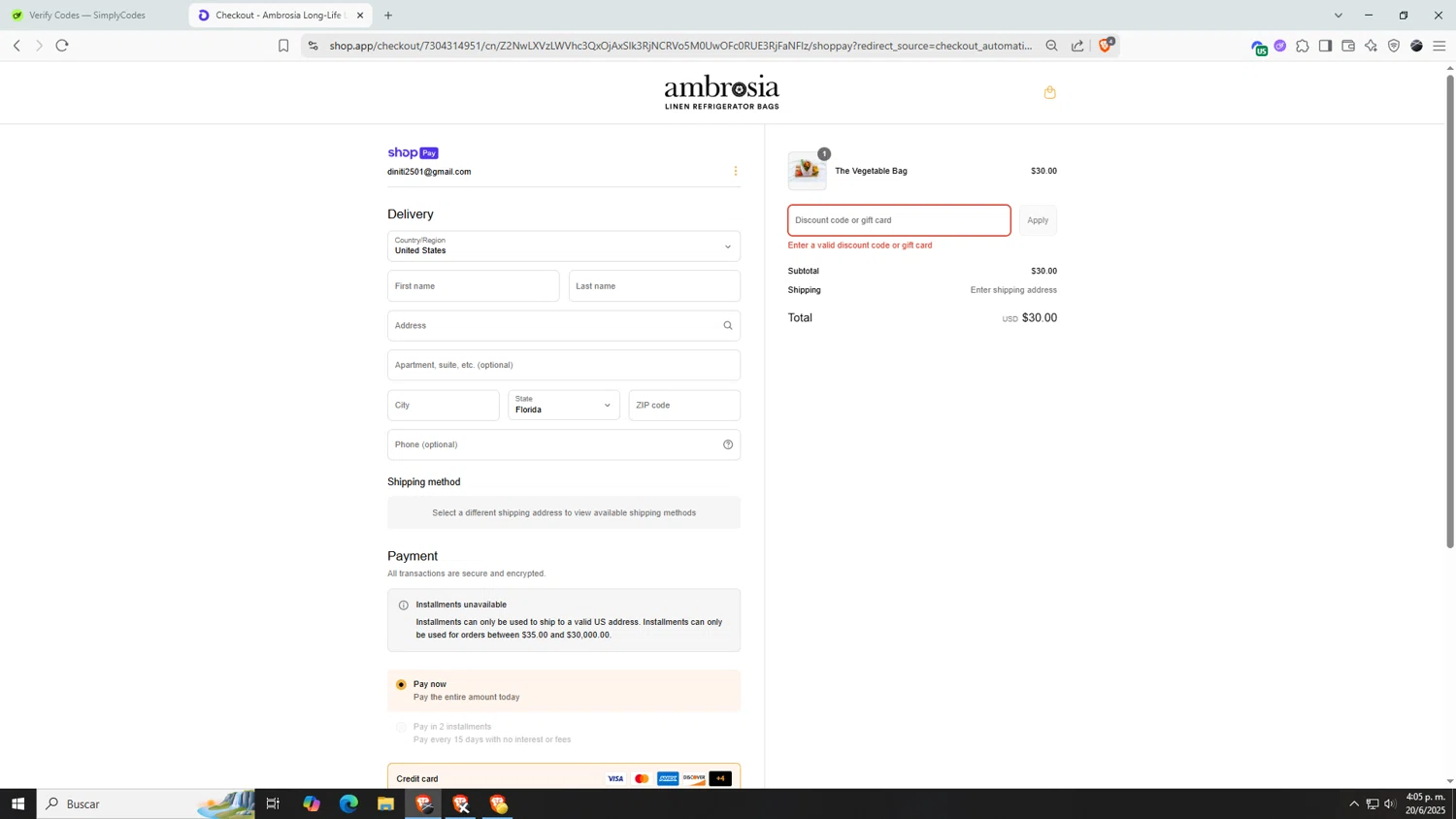The height and width of the screenshot is (819, 1456).
Task: Open tab search chevron in title bar
Action: [1339, 16]
